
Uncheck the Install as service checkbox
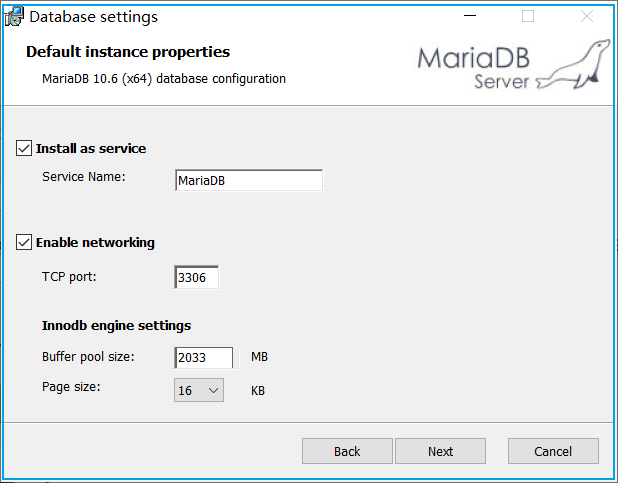(x=24, y=149)
